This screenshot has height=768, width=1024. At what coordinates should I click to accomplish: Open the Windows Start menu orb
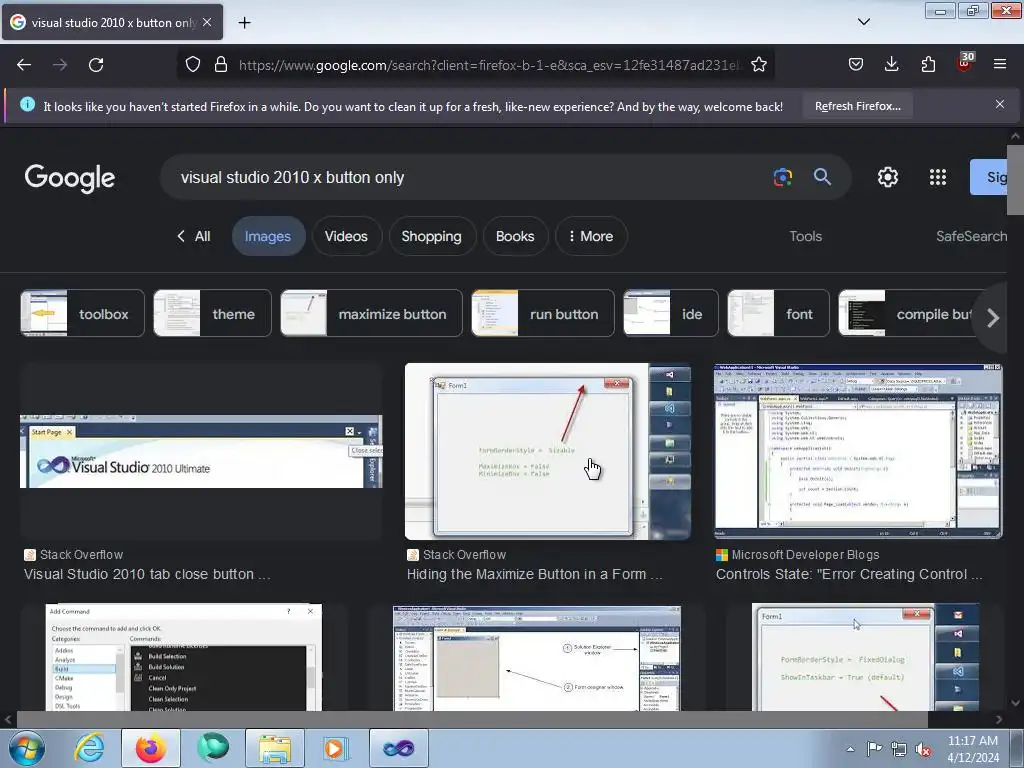point(27,748)
